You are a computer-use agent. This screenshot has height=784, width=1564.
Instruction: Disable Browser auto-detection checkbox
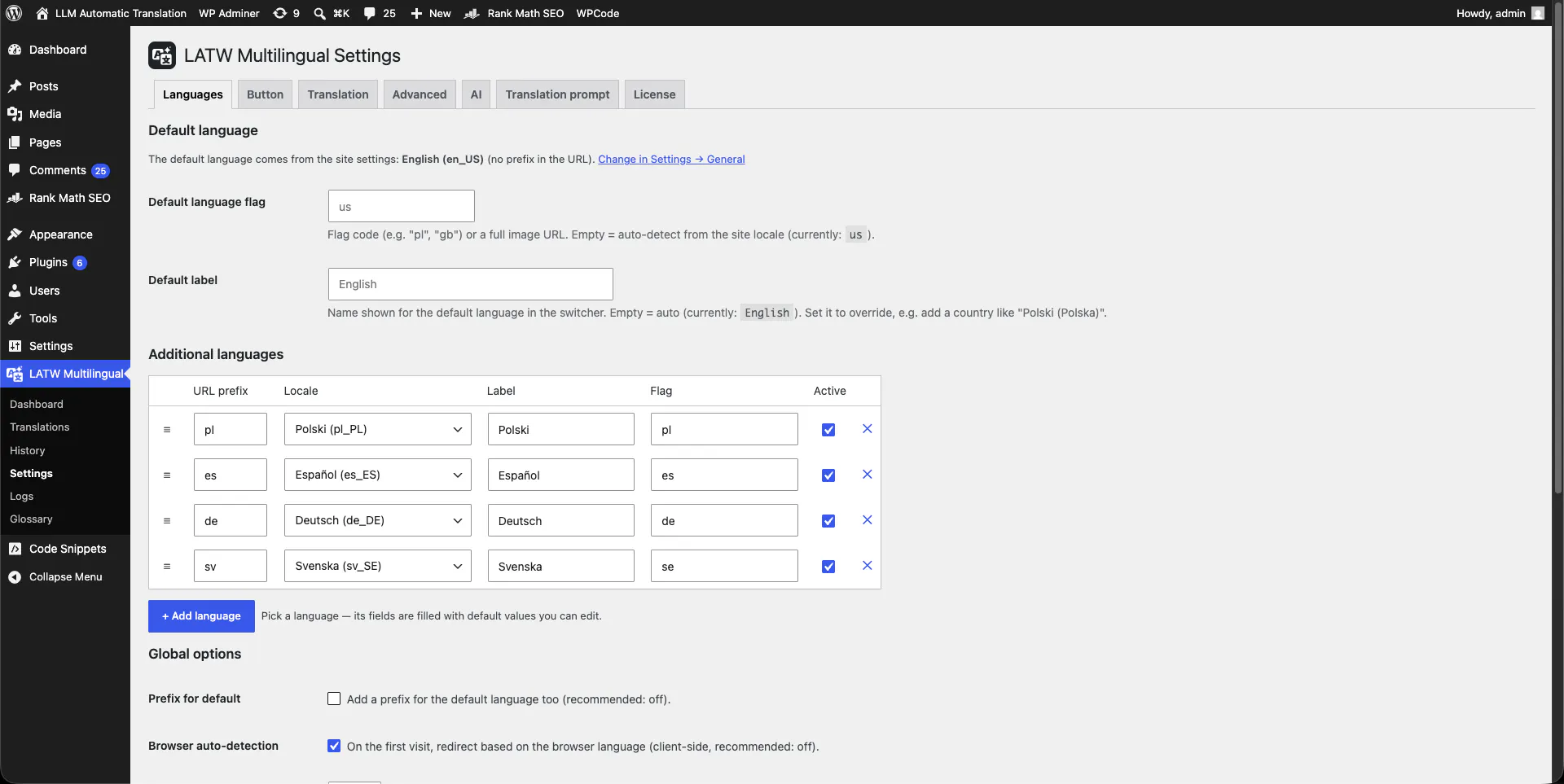[334, 746]
